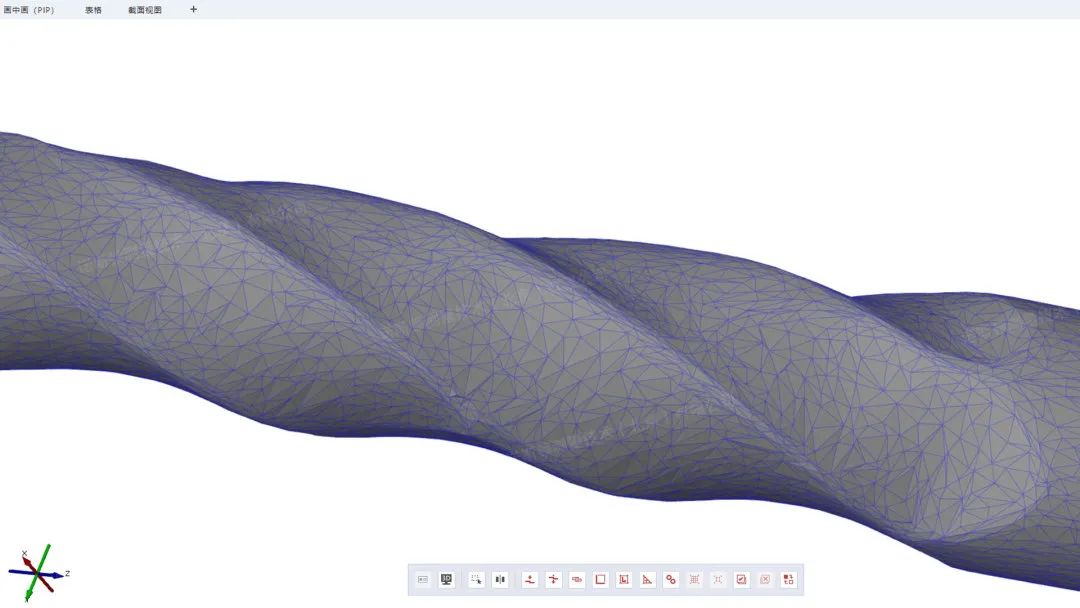The height and width of the screenshot is (608, 1080).
Task: Select the red surface point tool
Action: (x=530, y=579)
